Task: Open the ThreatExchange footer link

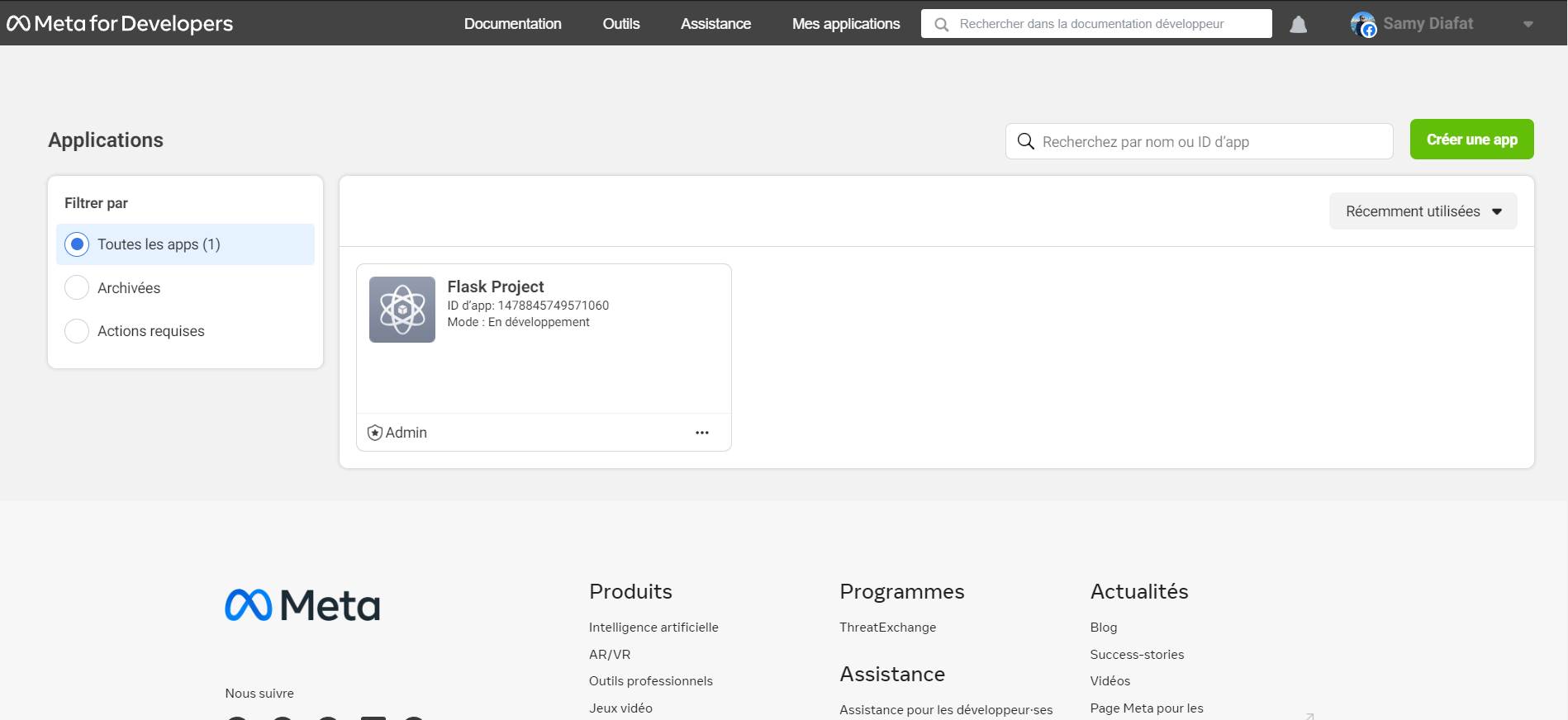Action: pos(888,628)
